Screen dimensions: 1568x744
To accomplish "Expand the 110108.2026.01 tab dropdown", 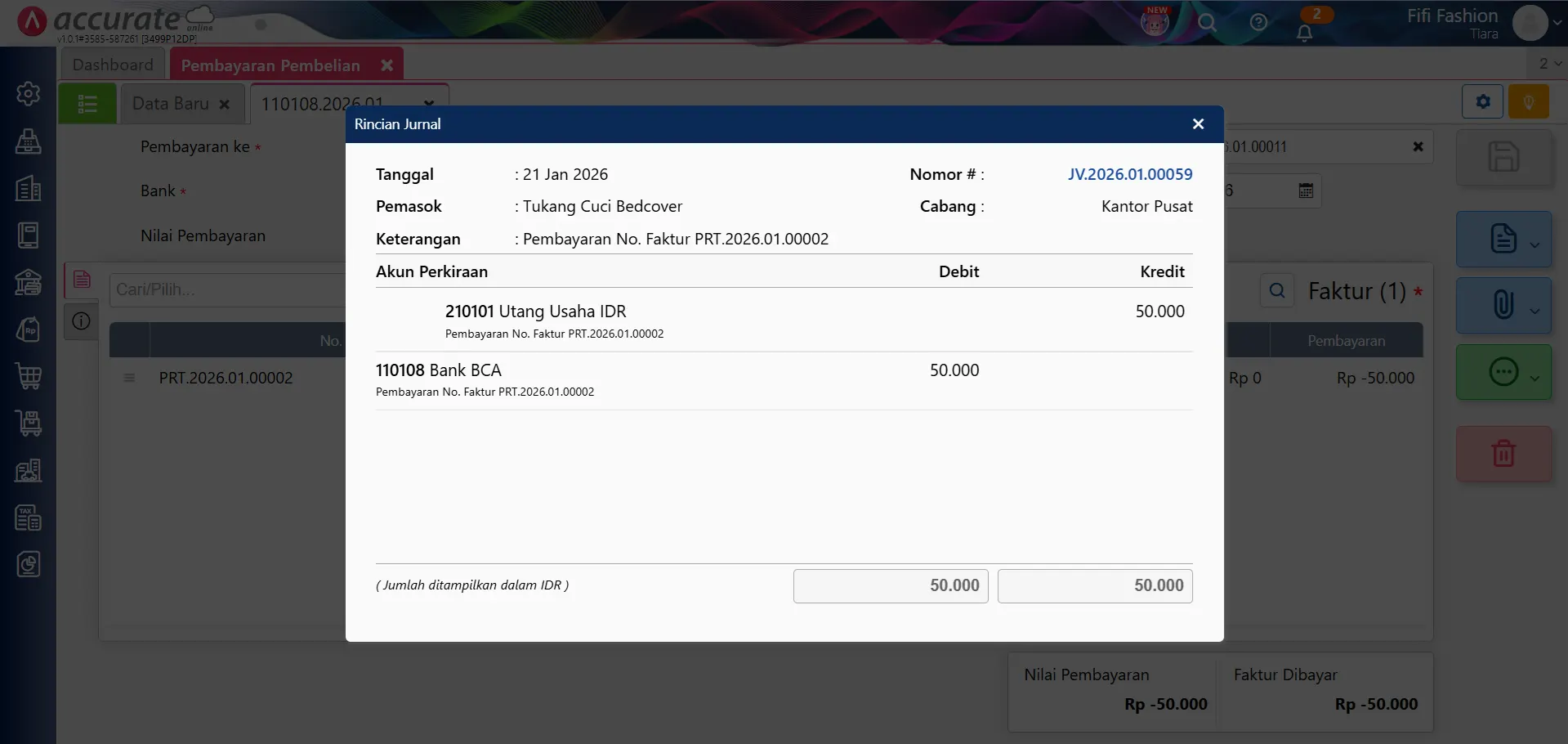I will tap(429, 104).
